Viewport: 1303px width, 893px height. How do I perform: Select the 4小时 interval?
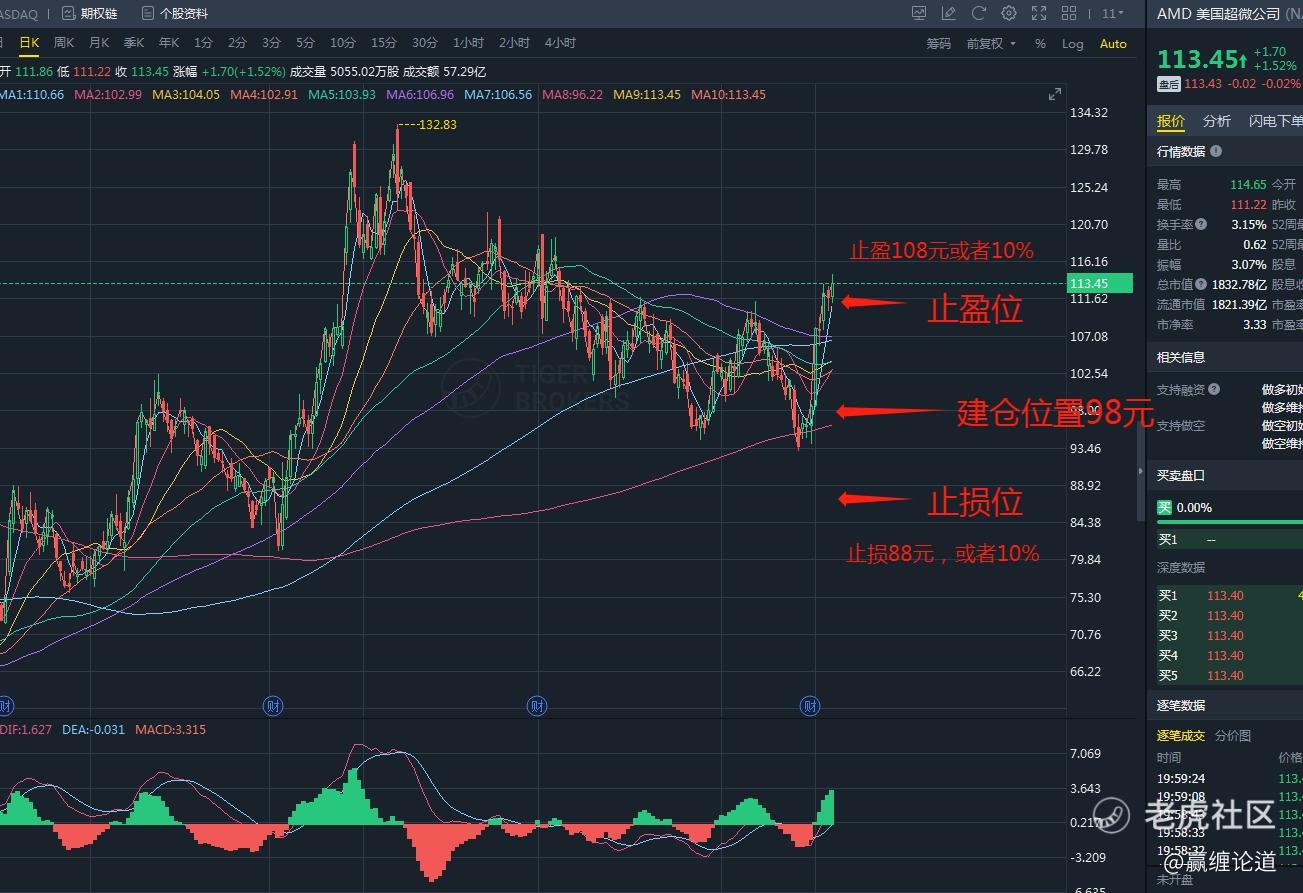[560, 43]
